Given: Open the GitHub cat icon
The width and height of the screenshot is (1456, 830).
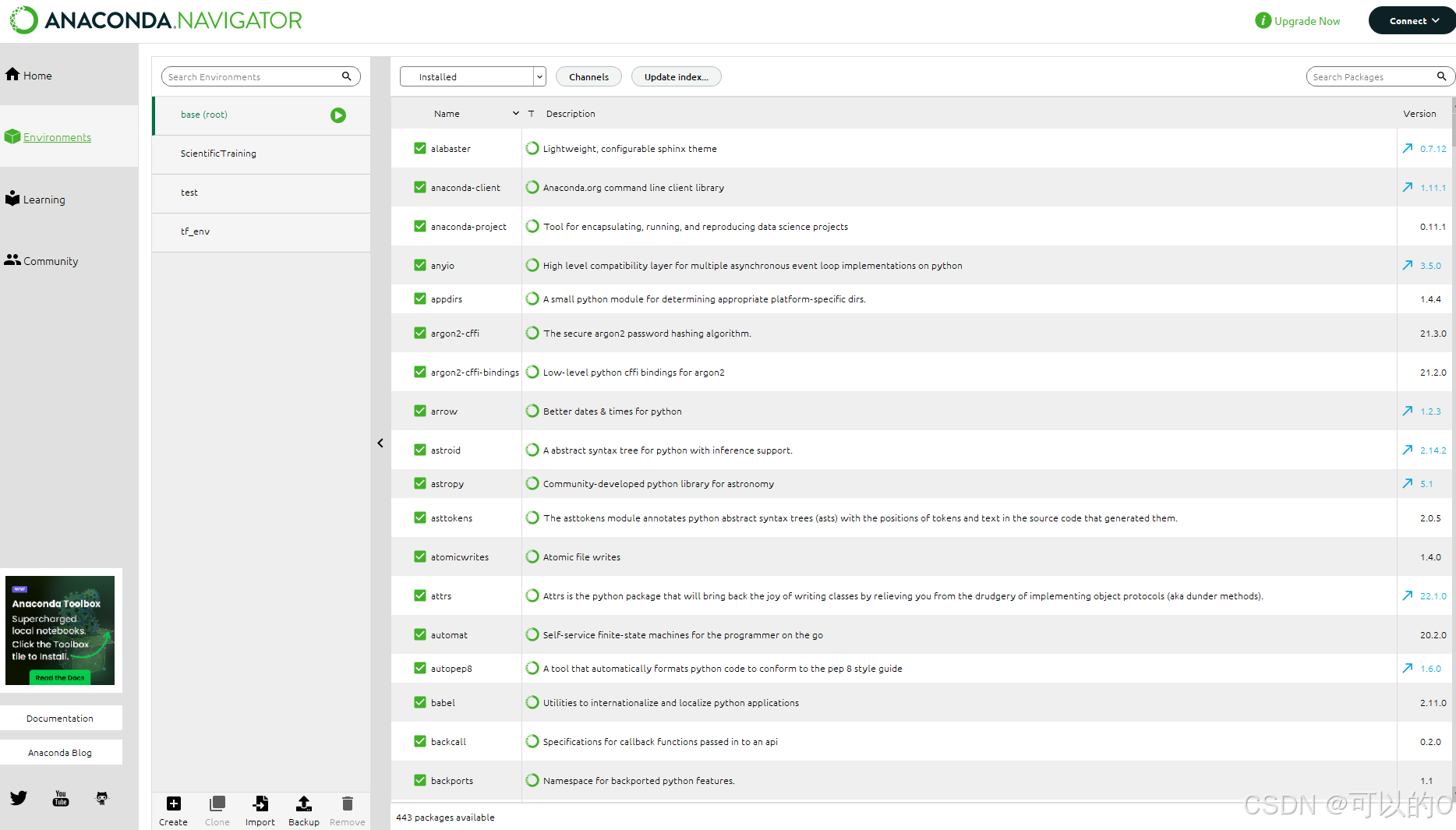Looking at the screenshot, I should (102, 798).
